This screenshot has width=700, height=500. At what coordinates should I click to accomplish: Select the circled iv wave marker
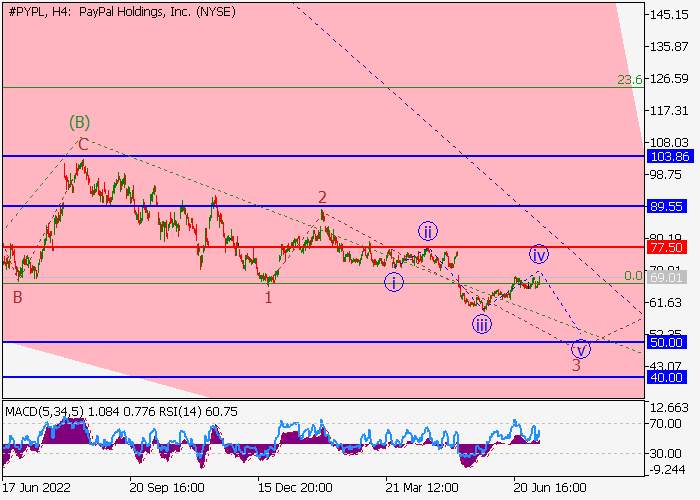539,254
